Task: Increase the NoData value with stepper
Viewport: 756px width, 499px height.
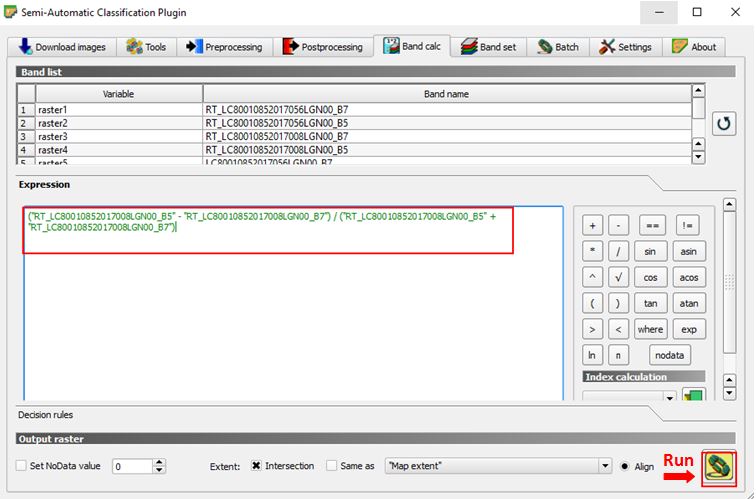Action: [160, 462]
